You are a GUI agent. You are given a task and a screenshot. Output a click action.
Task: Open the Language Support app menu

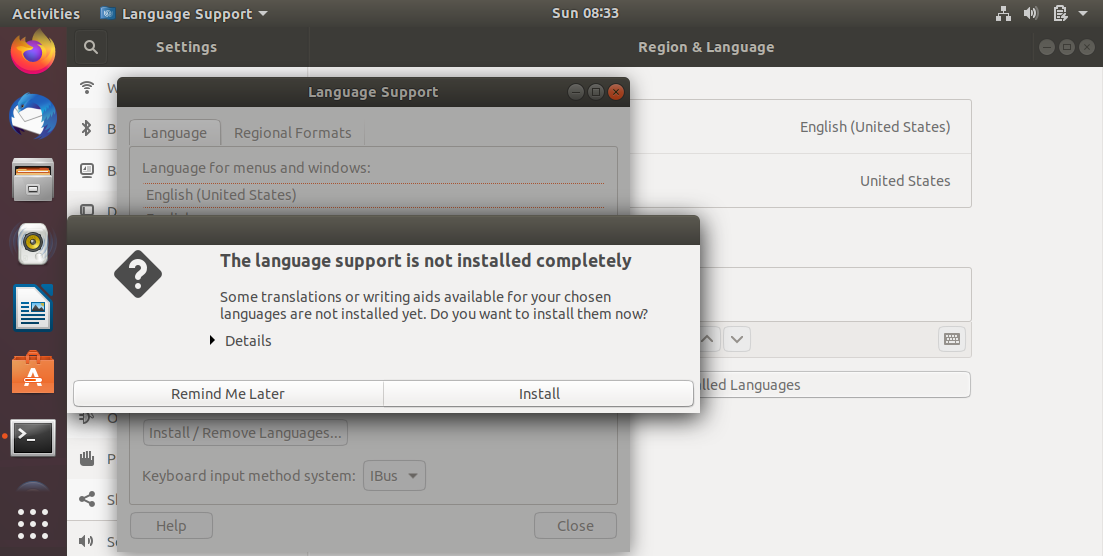[185, 14]
